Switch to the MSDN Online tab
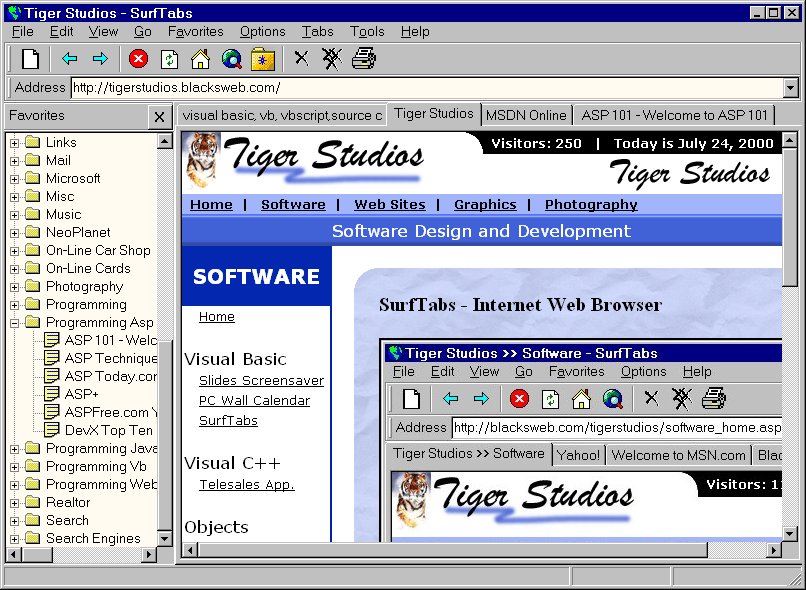The height and width of the screenshot is (590, 806). pyautogui.click(x=527, y=115)
